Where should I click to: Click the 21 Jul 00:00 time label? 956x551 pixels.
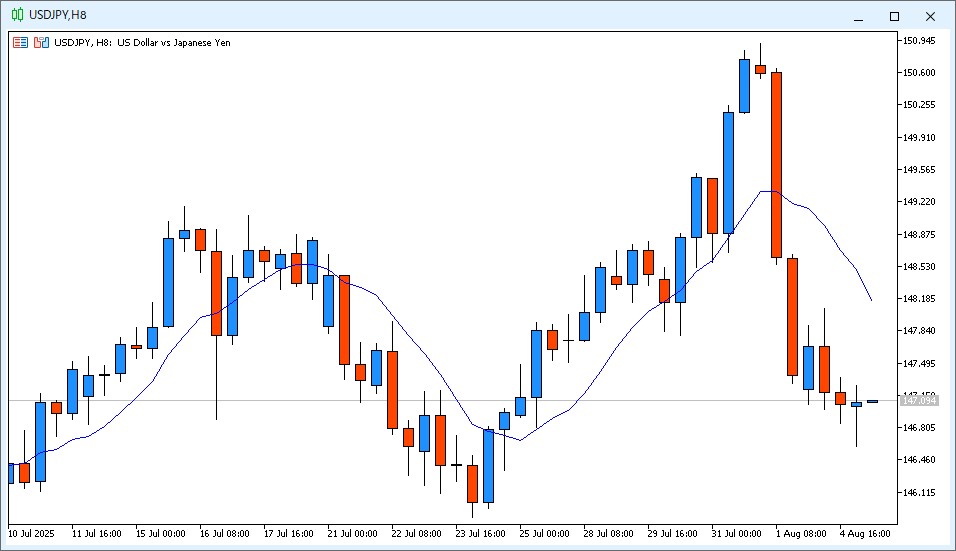tap(352, 533)
